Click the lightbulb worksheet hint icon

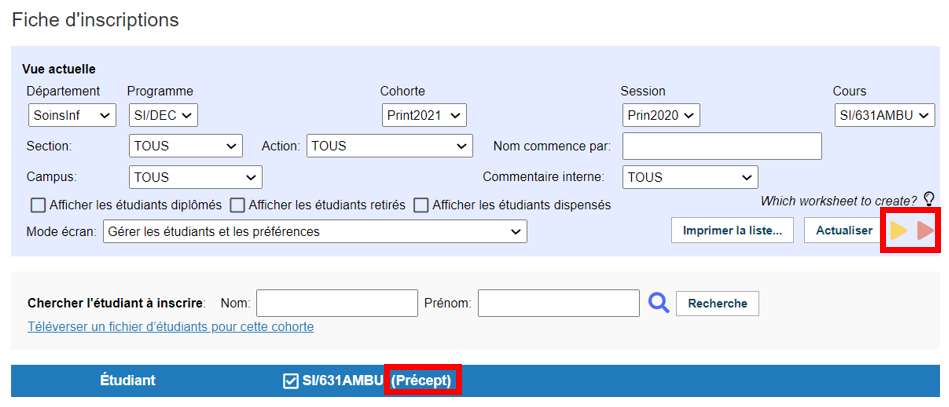pyautogui.click(x=929, y=199)
